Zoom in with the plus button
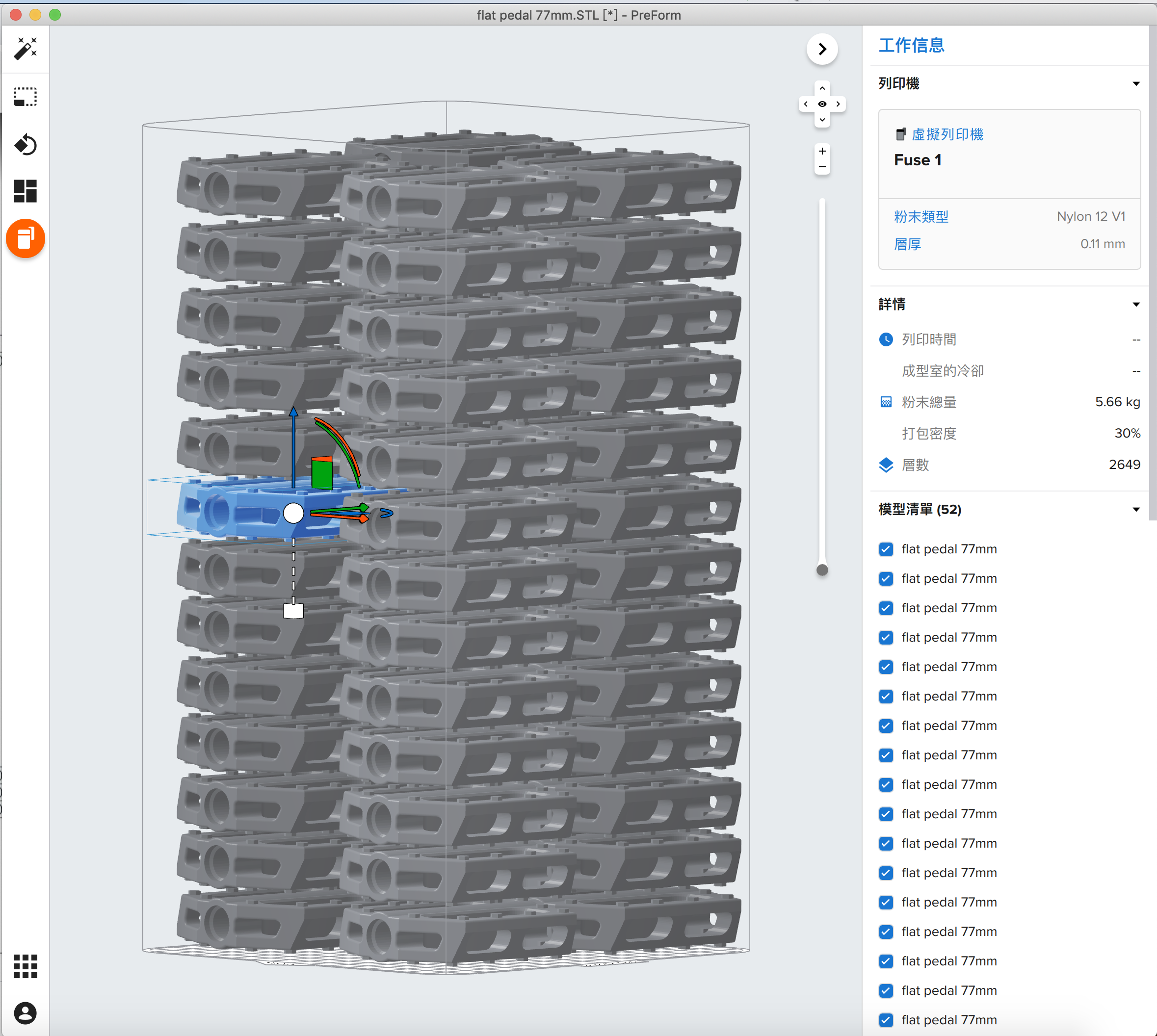Screen dimensions: 1157x1036 [822, 152]
